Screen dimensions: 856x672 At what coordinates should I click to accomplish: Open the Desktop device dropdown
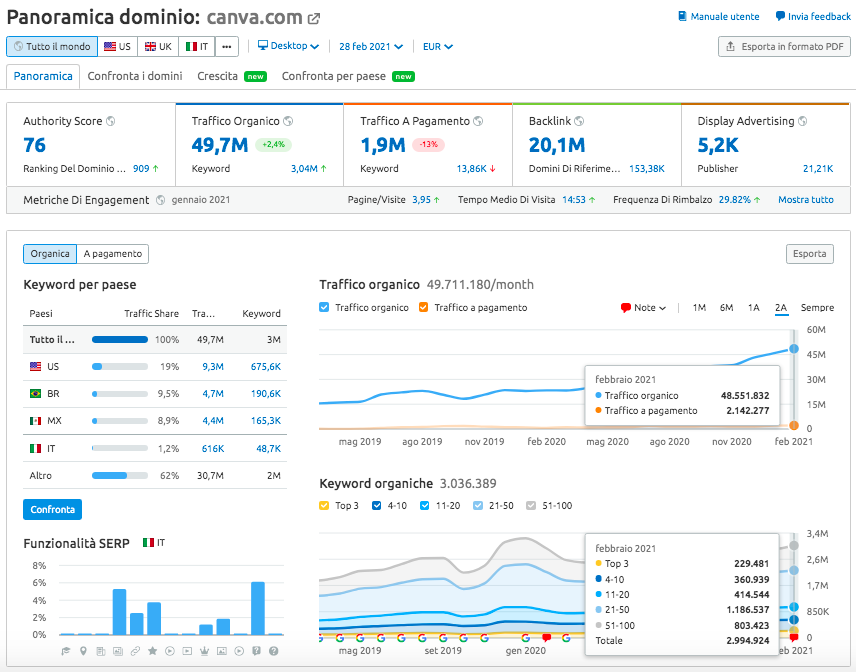tap(288, 46)
